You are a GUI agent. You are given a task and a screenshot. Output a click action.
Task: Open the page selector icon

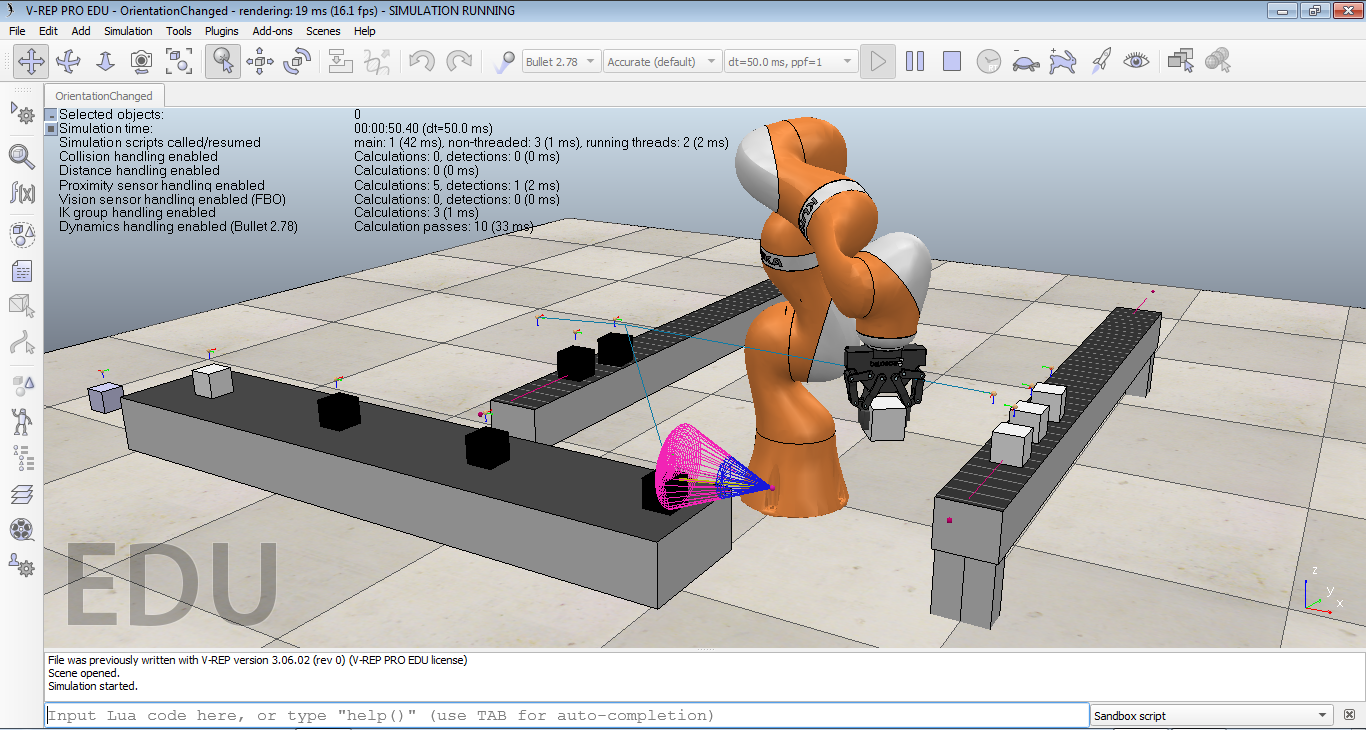coord(1181,61)
